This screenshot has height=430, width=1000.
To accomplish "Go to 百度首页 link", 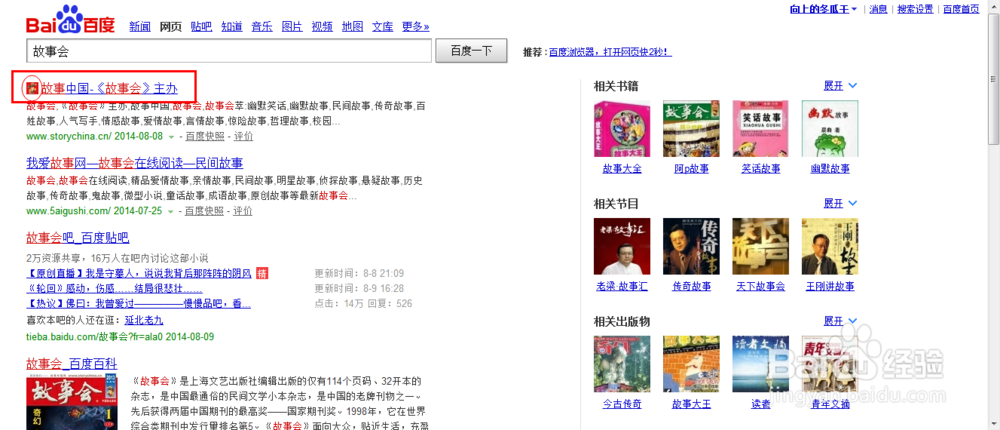I will (961, 9).
